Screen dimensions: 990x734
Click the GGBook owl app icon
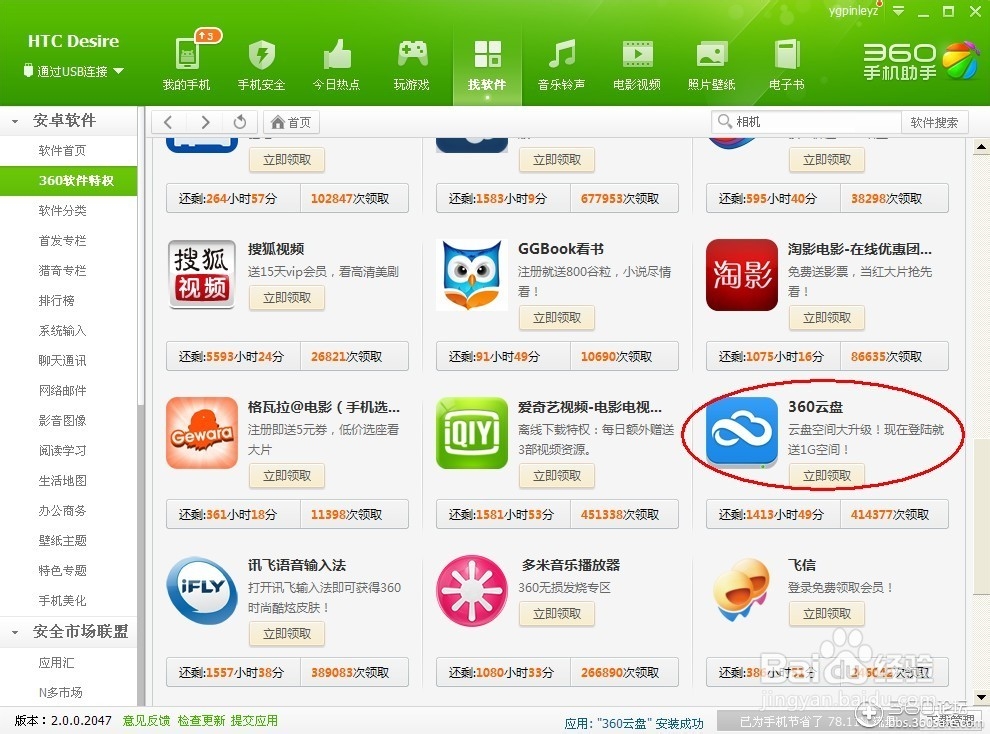pyautogui.click(x=472, y=274)
